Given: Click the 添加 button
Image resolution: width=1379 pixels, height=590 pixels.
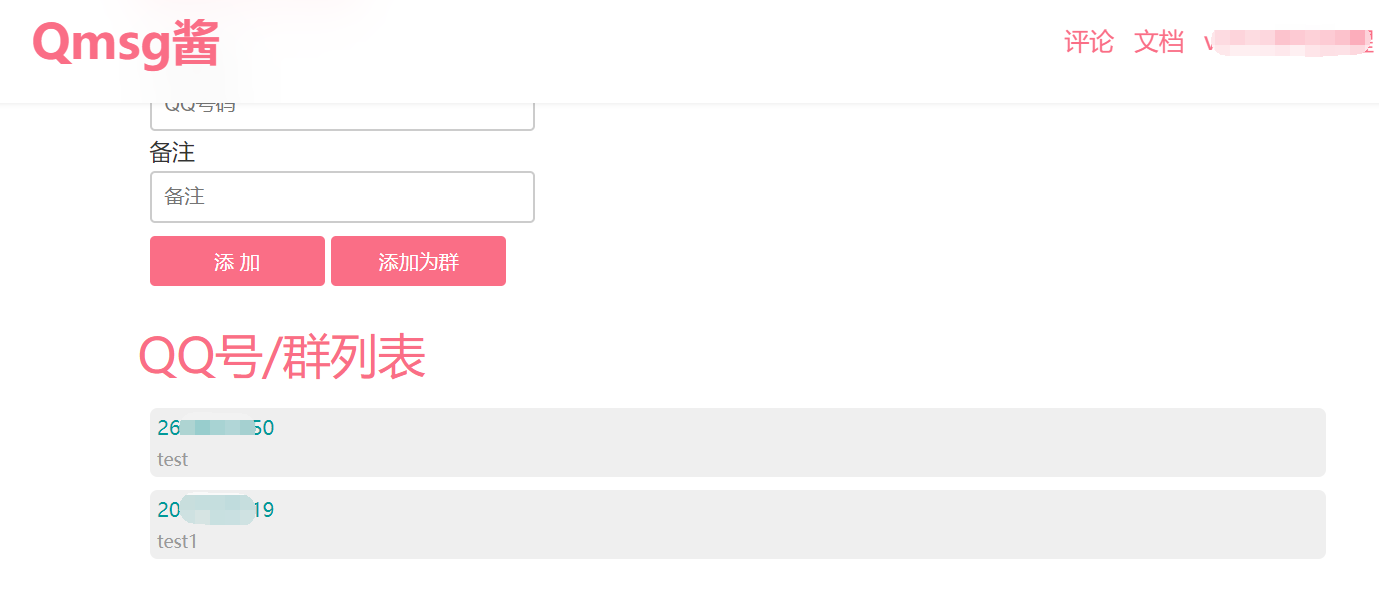Looking at the screenshot, I should 237,261.
